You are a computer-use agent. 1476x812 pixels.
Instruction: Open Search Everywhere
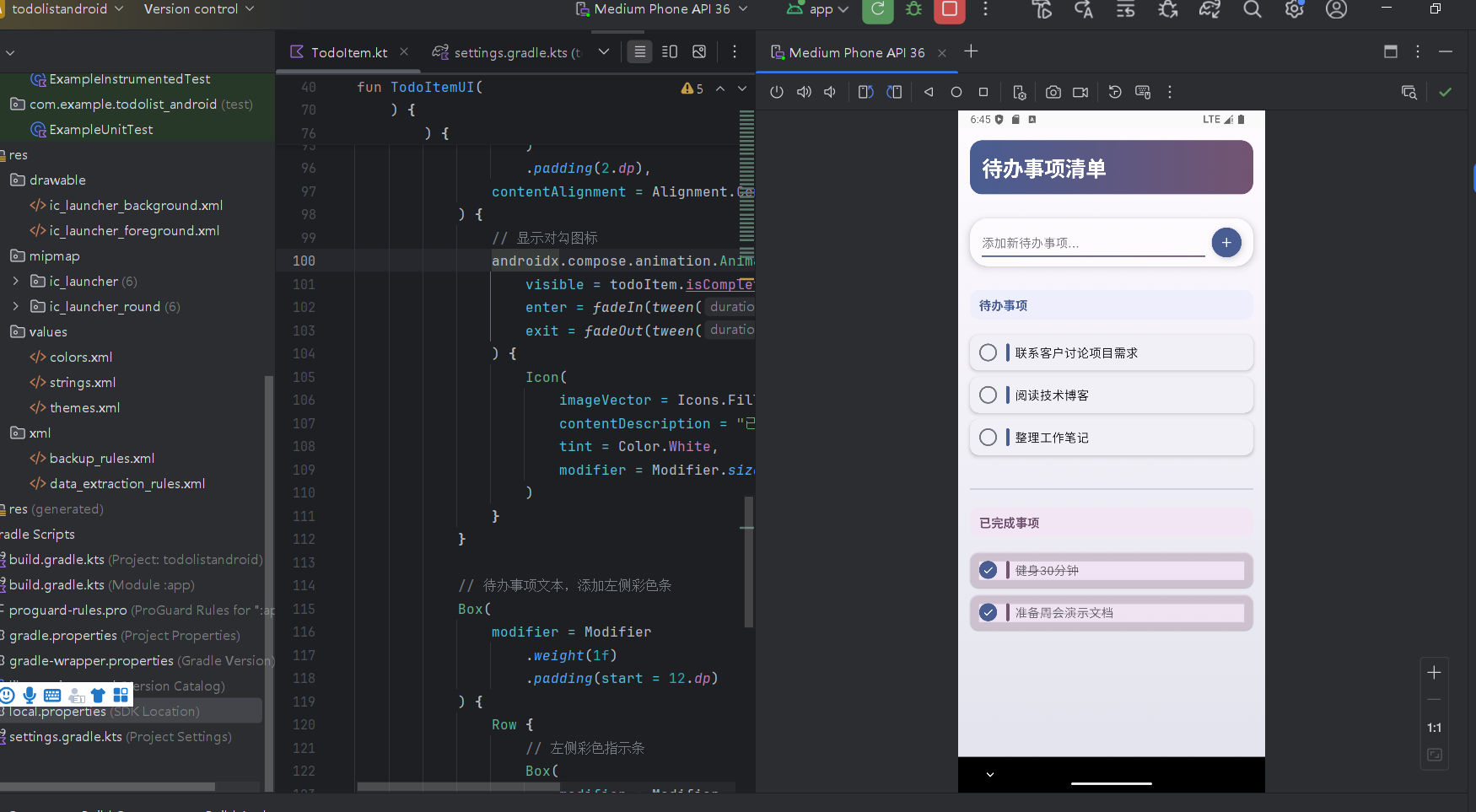(1252, 10)
